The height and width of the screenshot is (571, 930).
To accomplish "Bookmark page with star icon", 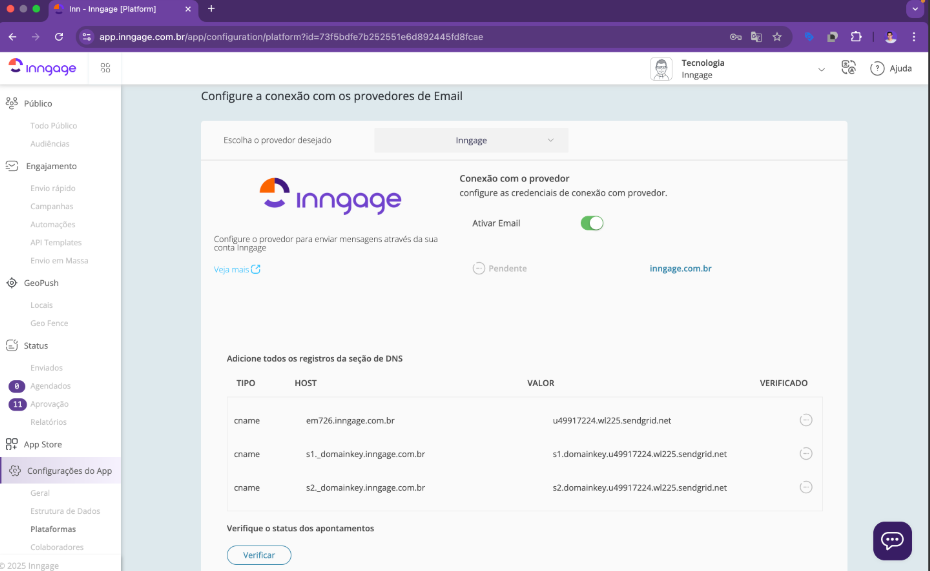I will (x=777, y=37).
